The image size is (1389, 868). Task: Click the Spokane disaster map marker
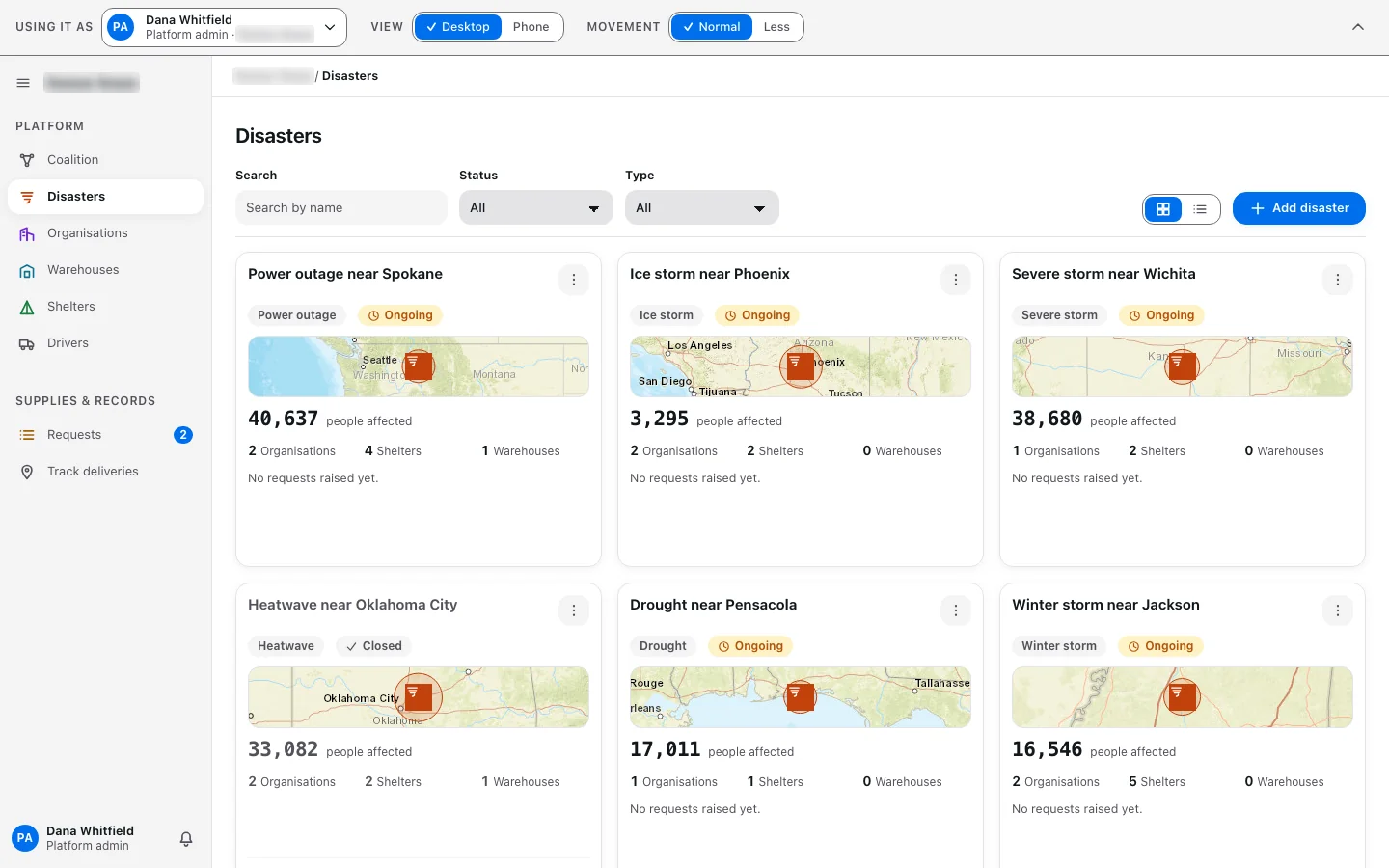pos(418,366)
